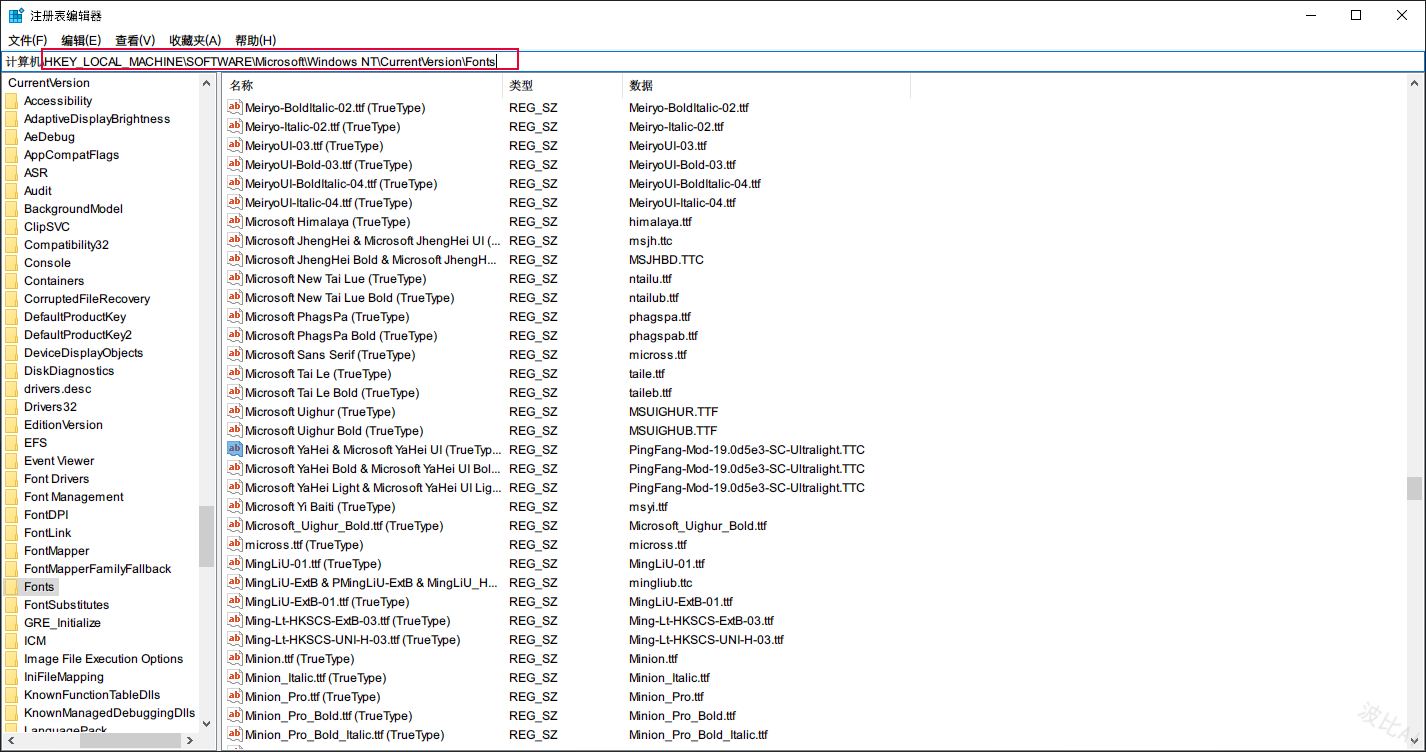Click the folder icon of IniFileMapping key
The image size is (1426, 752).
click(x=12, y=677)
